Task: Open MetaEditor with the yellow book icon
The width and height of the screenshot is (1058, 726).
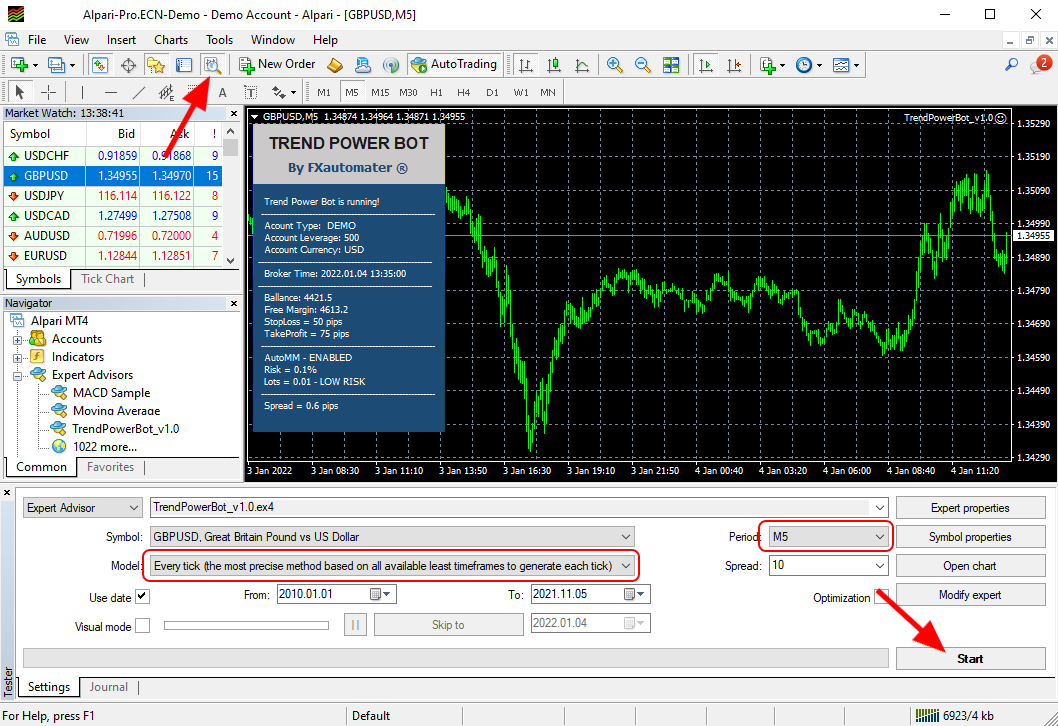Action: pos(335,65)
